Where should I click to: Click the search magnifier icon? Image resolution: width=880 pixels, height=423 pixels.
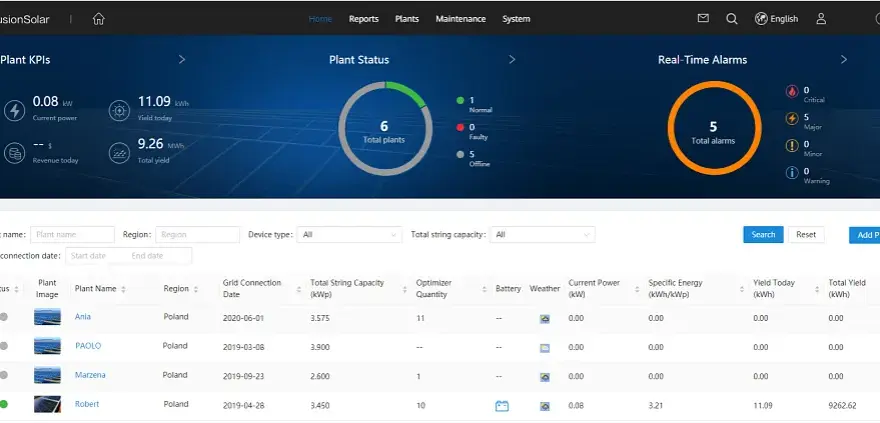731,19
